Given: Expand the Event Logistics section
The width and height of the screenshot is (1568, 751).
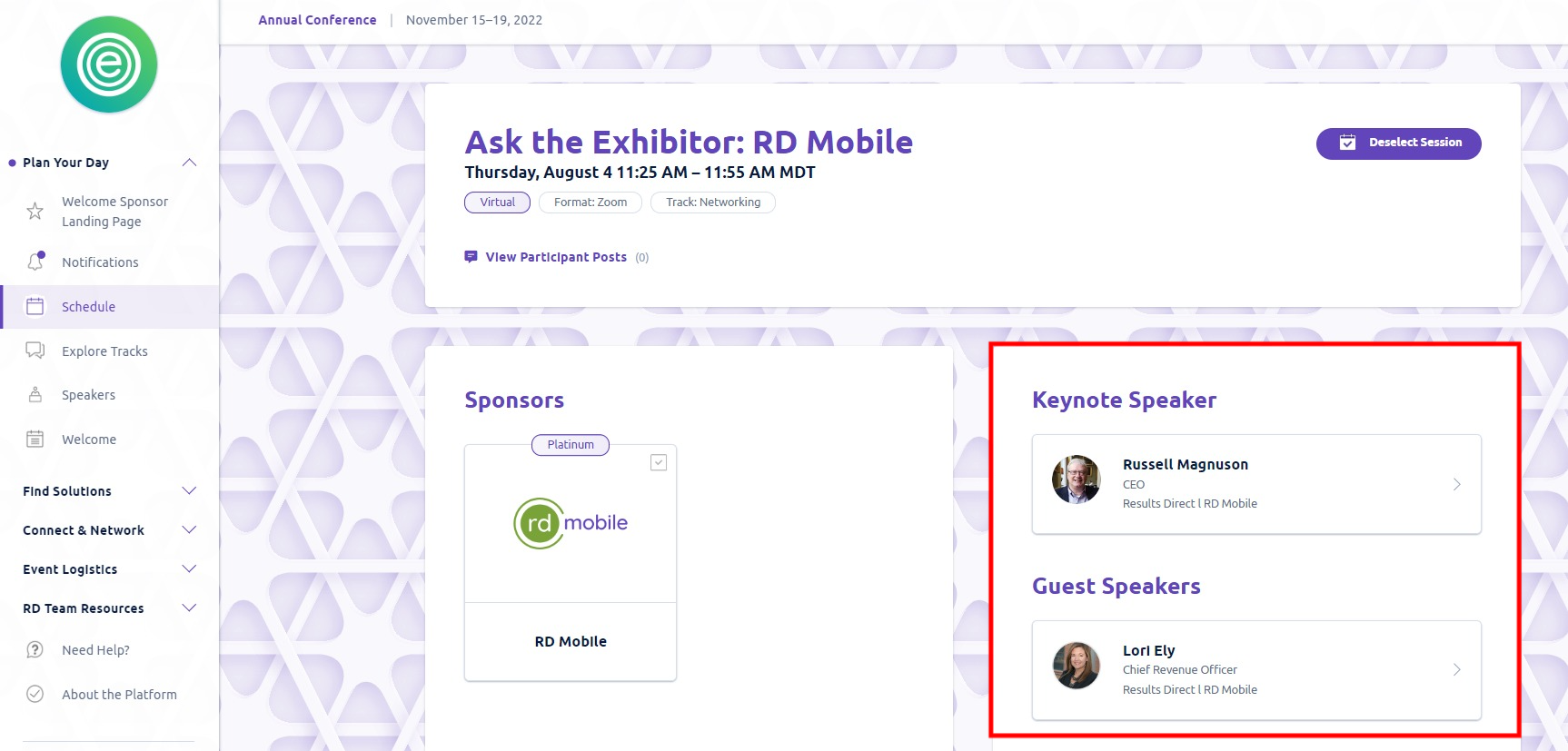Looking at the screenshot, I should pyautogui.click(x=189, y=569).
